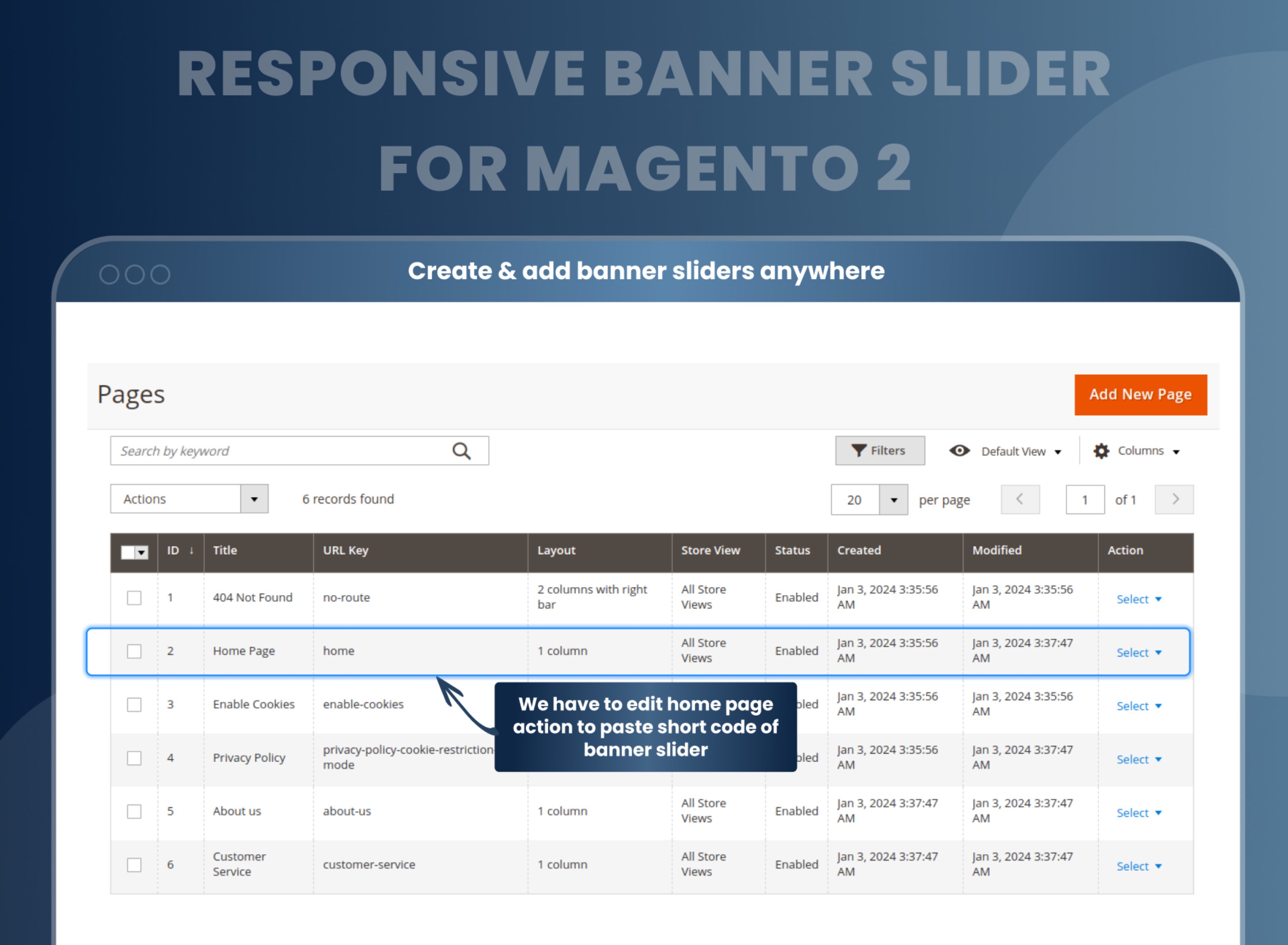Focus the Search by keyword field
The height and width of the screenshot is (945, 1288).
300,451
